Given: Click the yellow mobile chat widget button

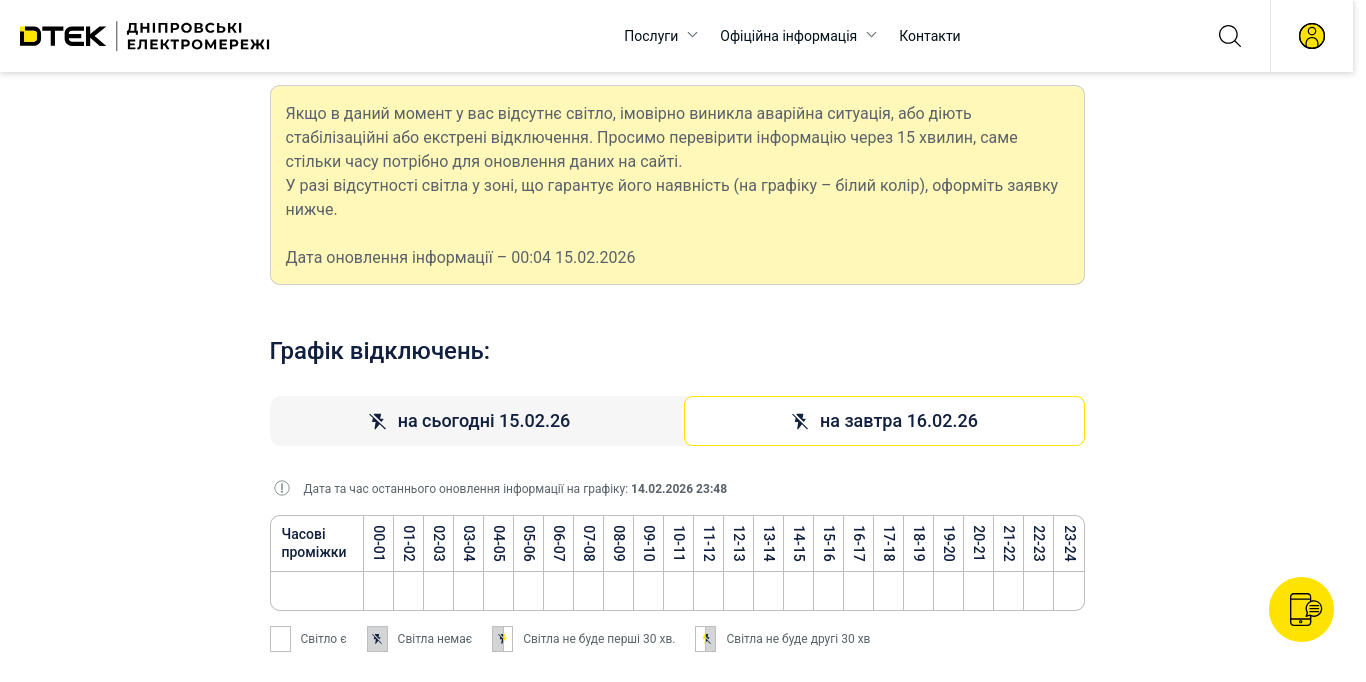Looking at the screenshot, I should (1301, 609).
